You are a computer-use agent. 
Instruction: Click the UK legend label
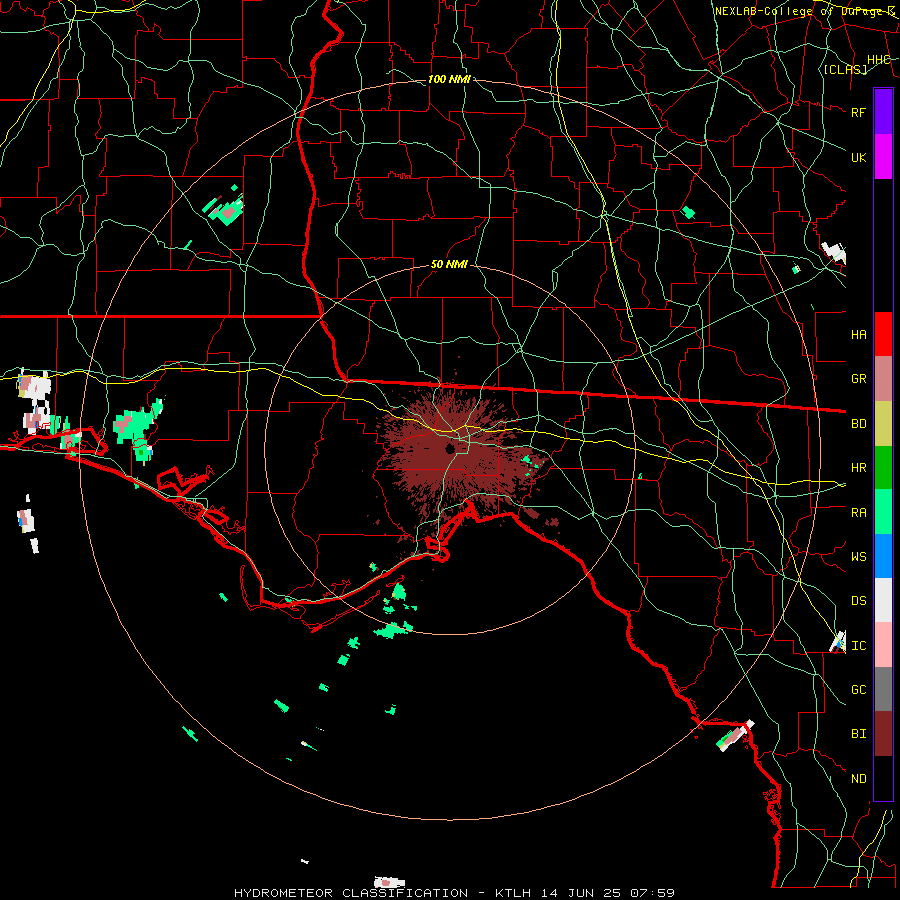pos(858,157)
